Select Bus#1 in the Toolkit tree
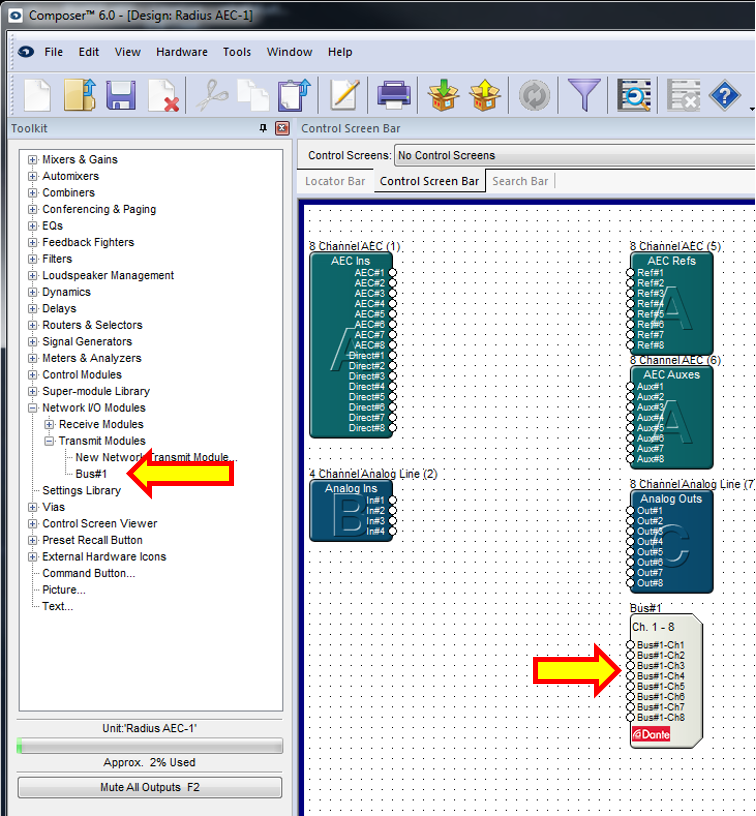Viewport: 756px width, 816px height. (x=91, y=474)
